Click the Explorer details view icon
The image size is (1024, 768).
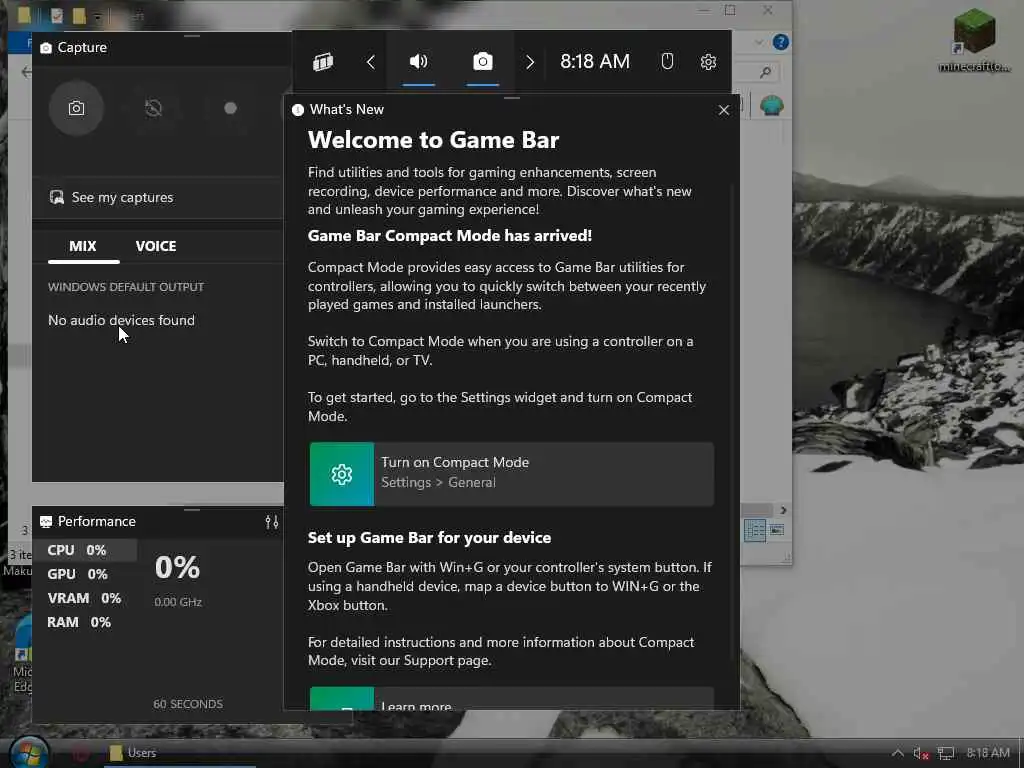tap(755, 530)
